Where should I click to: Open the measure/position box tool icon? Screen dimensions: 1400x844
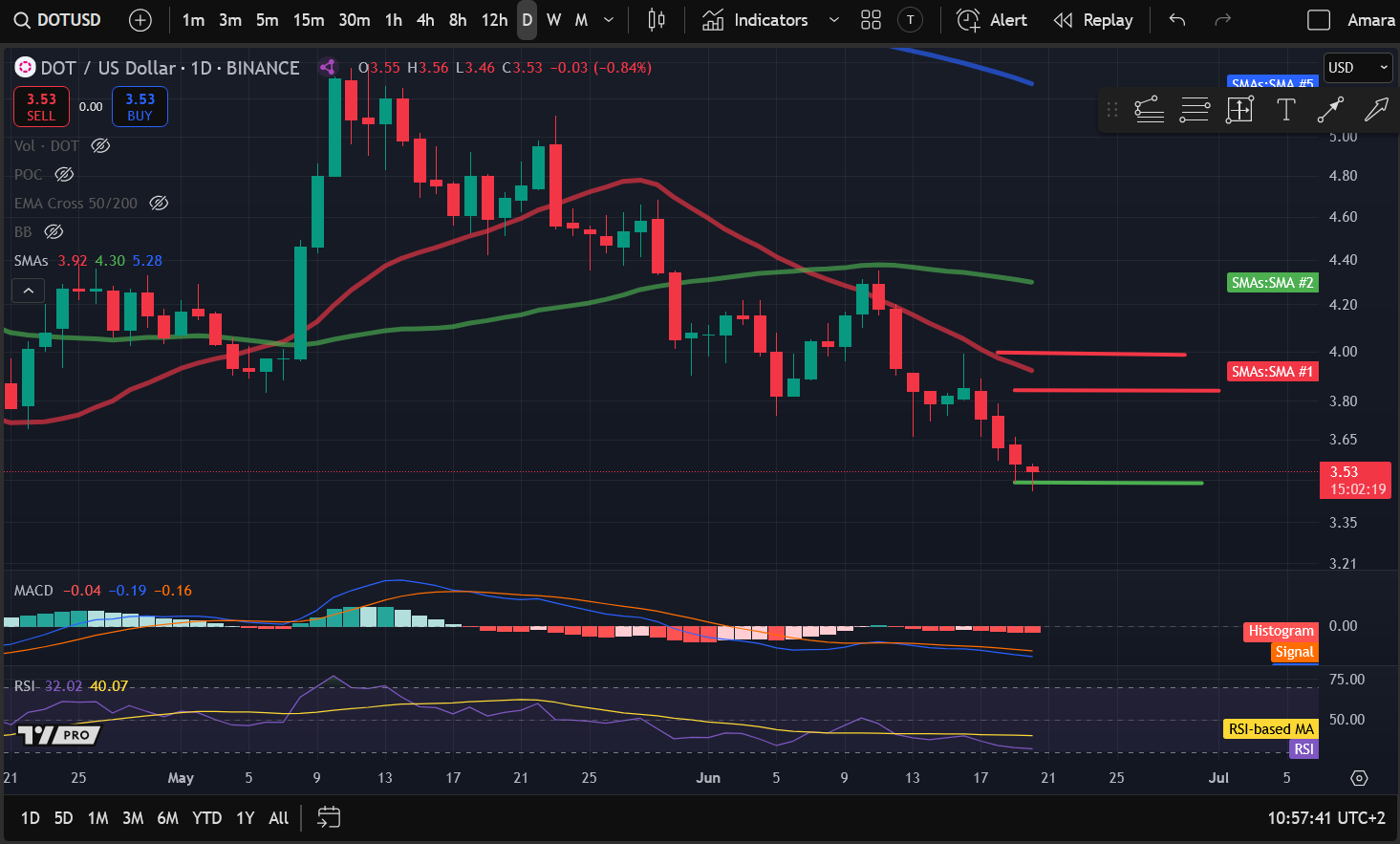[x=1239, y=110]
